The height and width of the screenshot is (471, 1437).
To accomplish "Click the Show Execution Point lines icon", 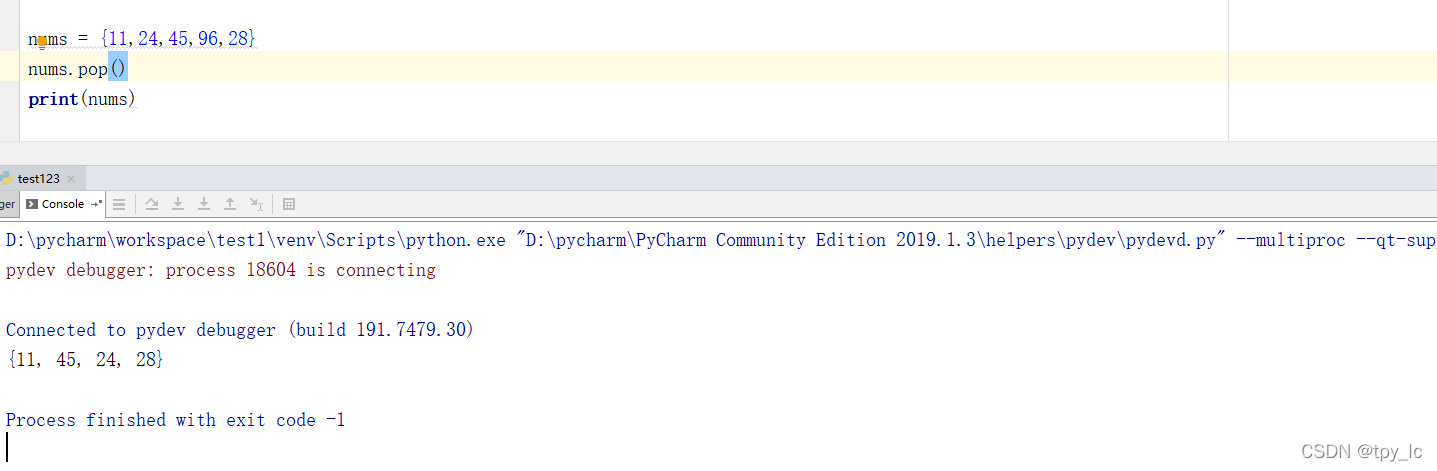I will 119,204.
